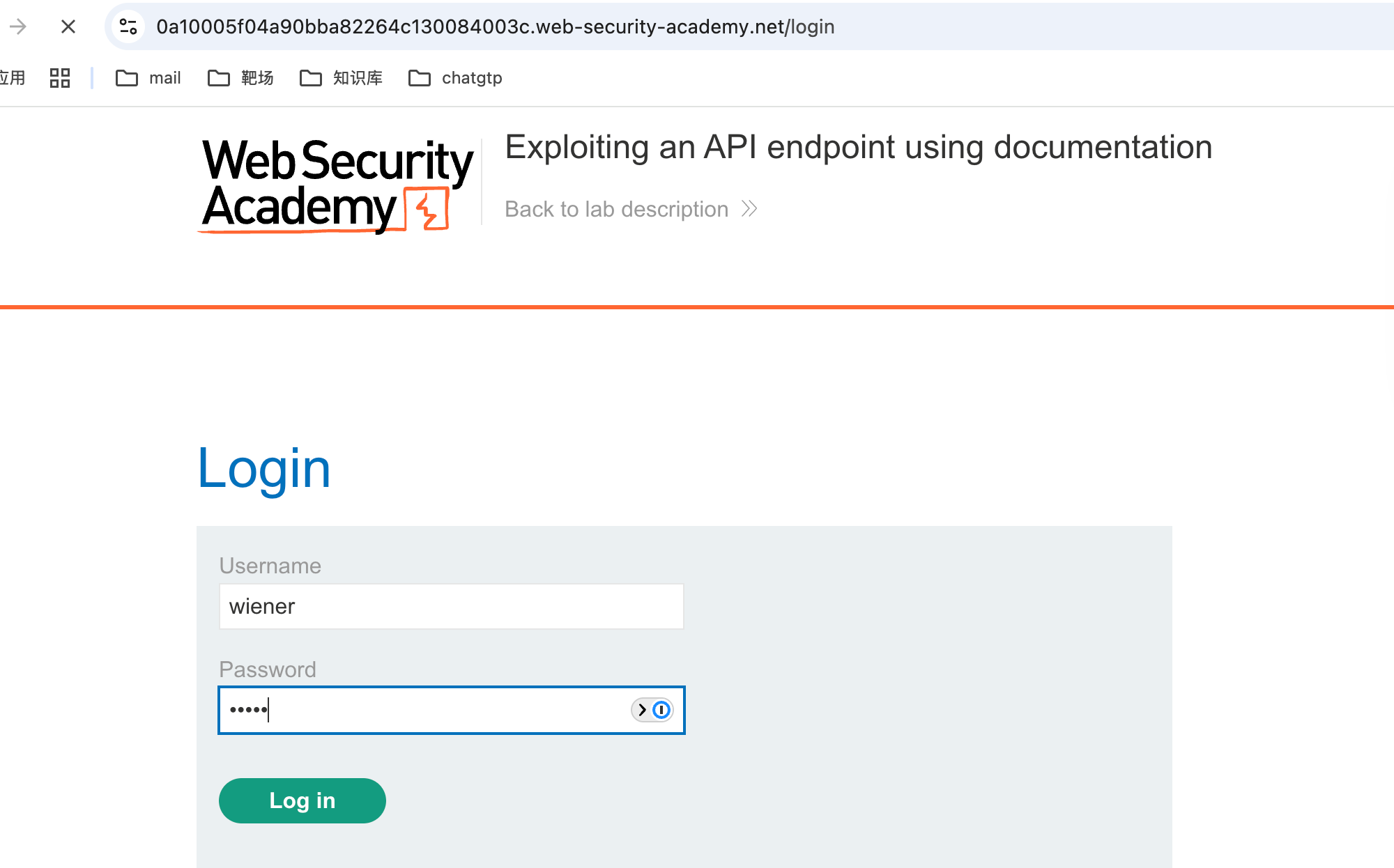Click the tab groups grid icon
The image size is (1394, 868).
click(x=59, y=78)
